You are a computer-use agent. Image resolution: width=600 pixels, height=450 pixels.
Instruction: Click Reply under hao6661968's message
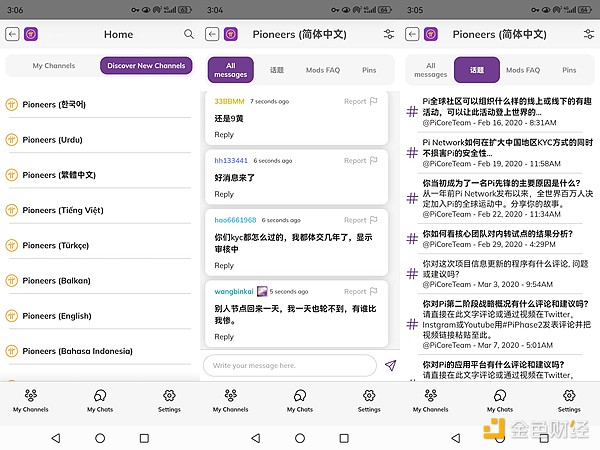coord(224,265)
